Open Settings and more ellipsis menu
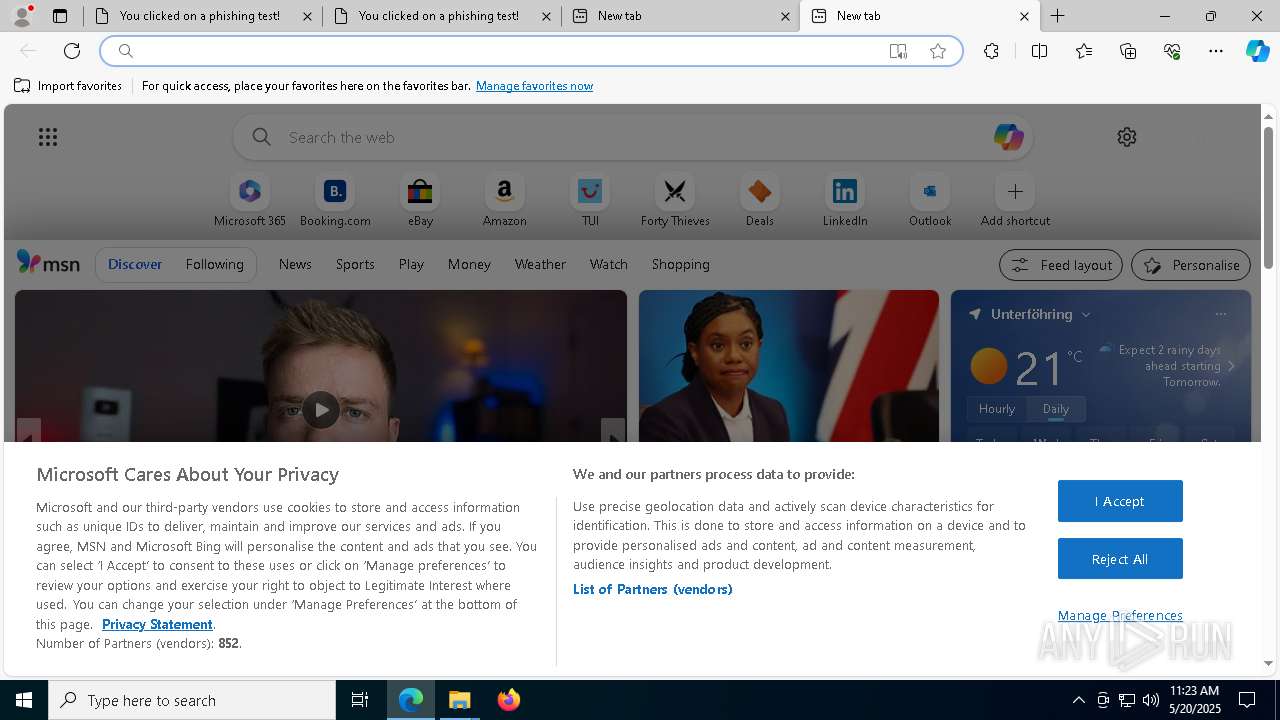The width and height of the screenshot is (1280, 720). pyautogui.click(x=1216, y=51)
